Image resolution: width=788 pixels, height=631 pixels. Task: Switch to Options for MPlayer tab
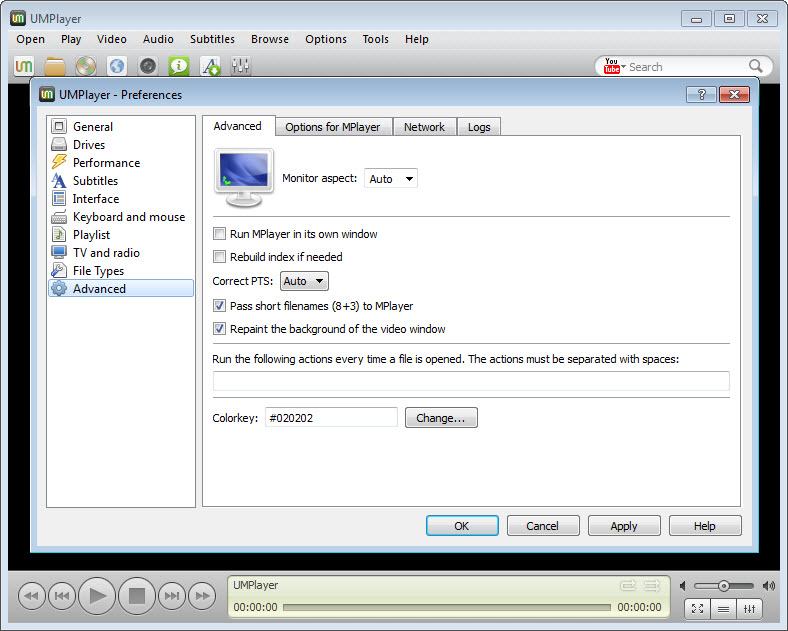pos(333,127)
